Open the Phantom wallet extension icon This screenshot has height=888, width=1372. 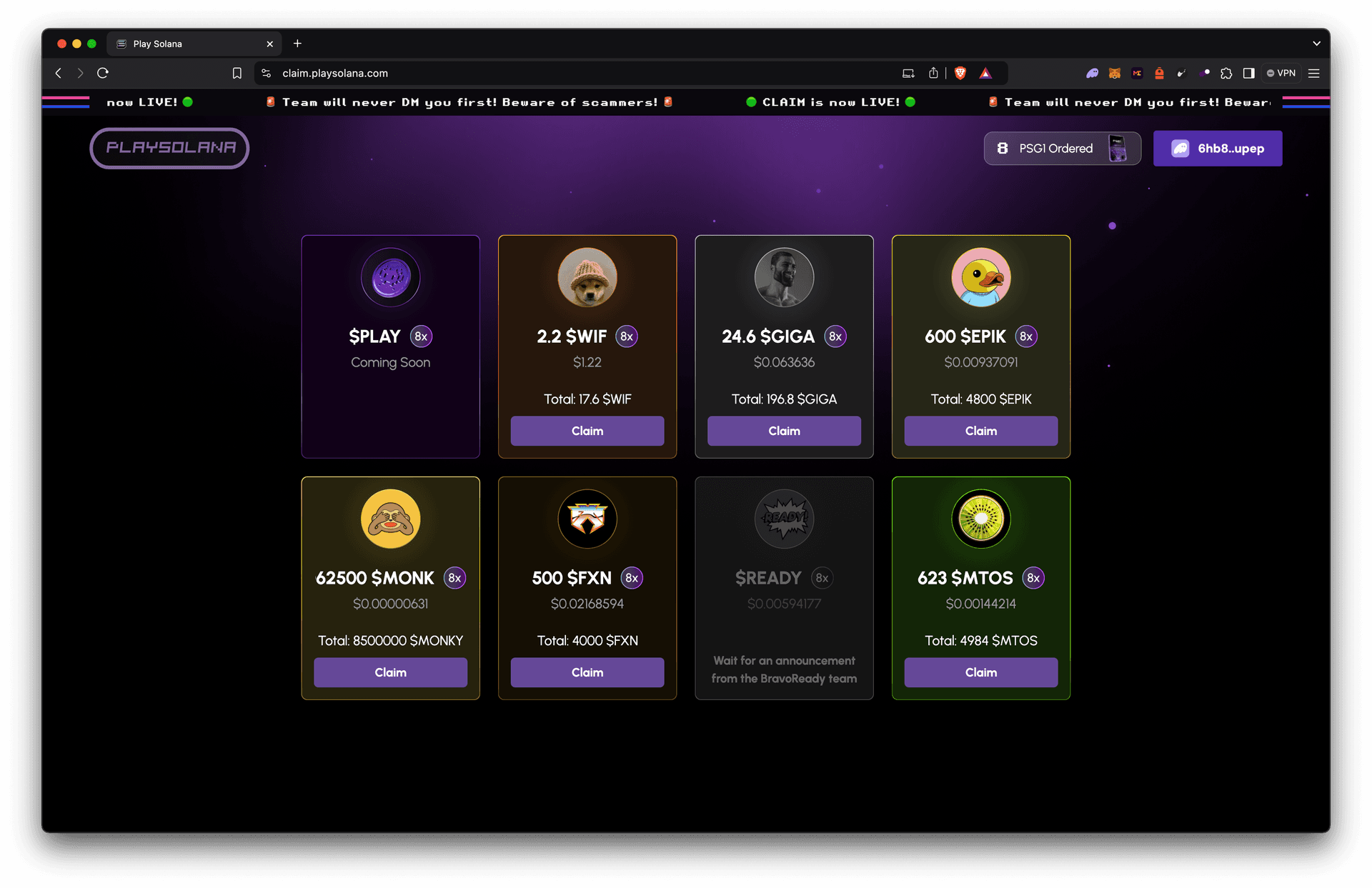point(1092,73)
